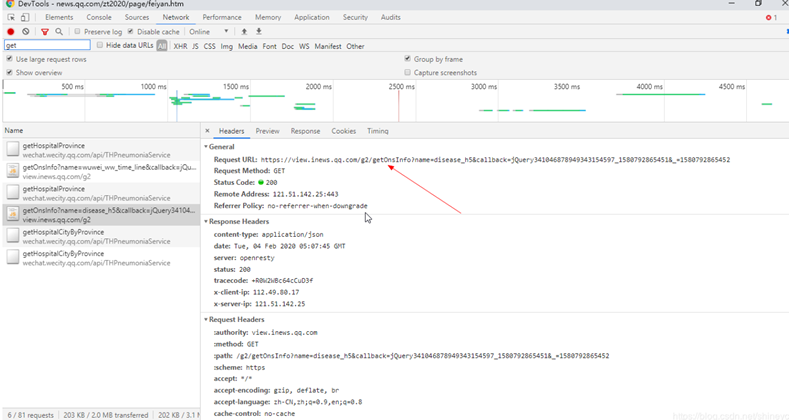Screen dimensions: 789x420
Task: Filter requests by All types
Action: click(162, 46)
